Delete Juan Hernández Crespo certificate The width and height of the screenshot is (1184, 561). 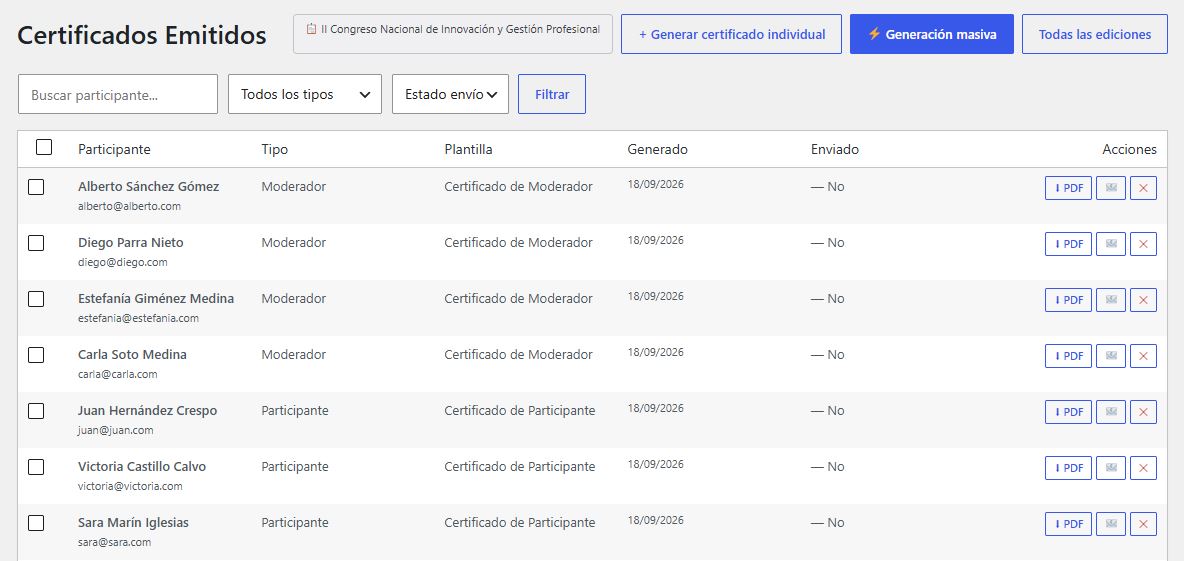[x=1143, y=412]
